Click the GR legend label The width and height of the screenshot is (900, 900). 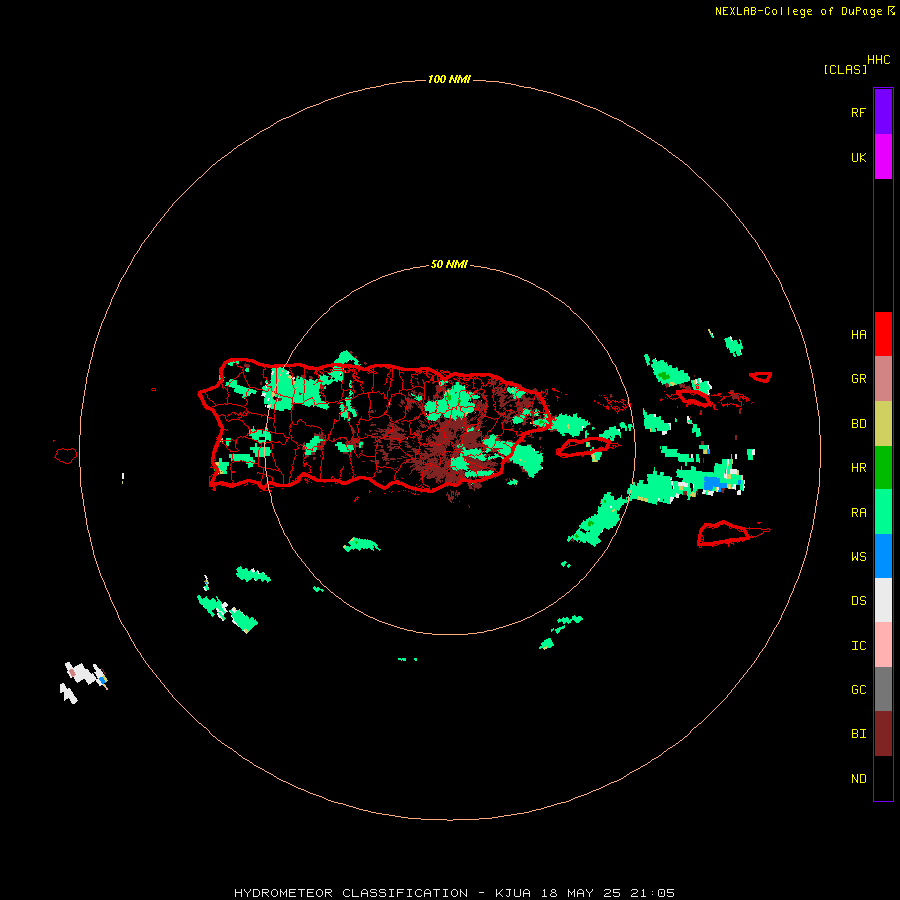858,379
